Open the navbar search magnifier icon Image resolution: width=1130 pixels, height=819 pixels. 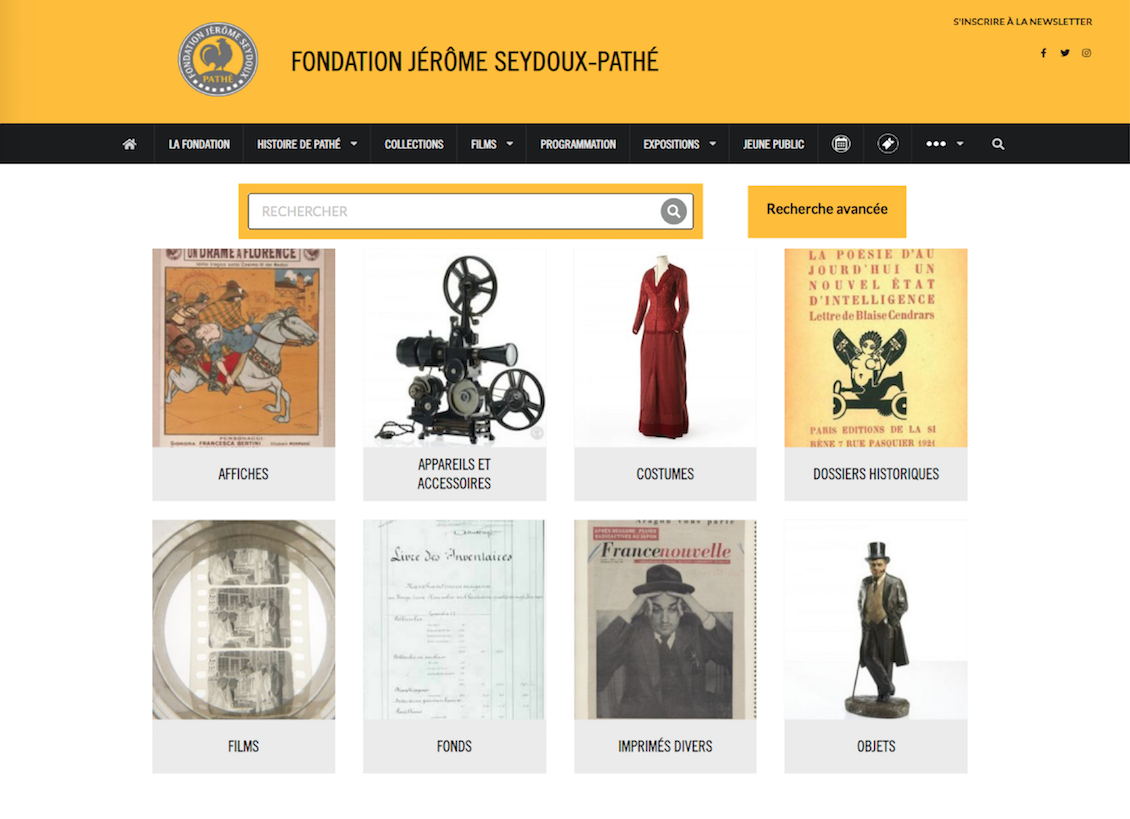998,144
